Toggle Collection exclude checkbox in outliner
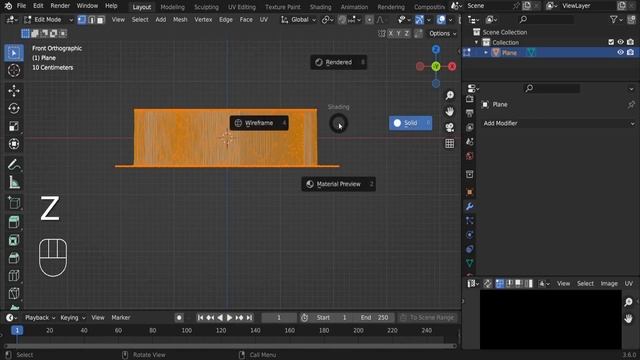 click(611, 42)
